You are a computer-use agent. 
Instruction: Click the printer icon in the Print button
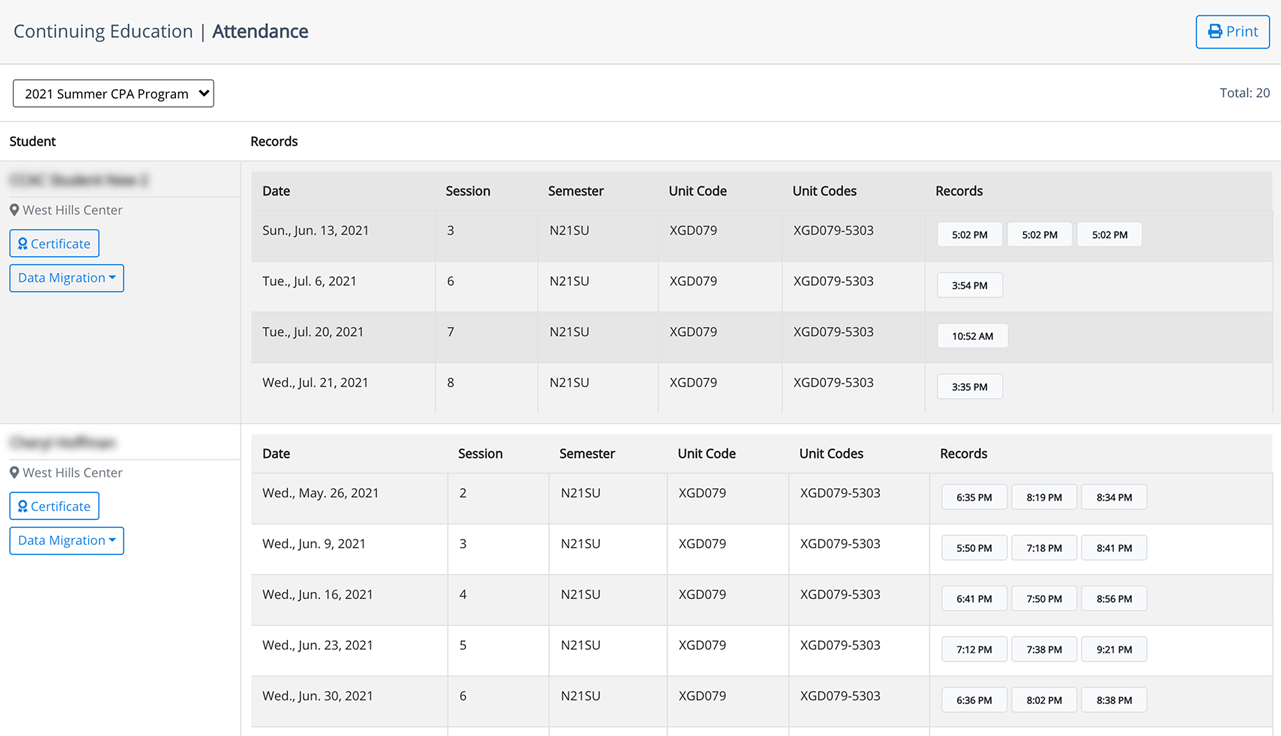(1216, 31)
